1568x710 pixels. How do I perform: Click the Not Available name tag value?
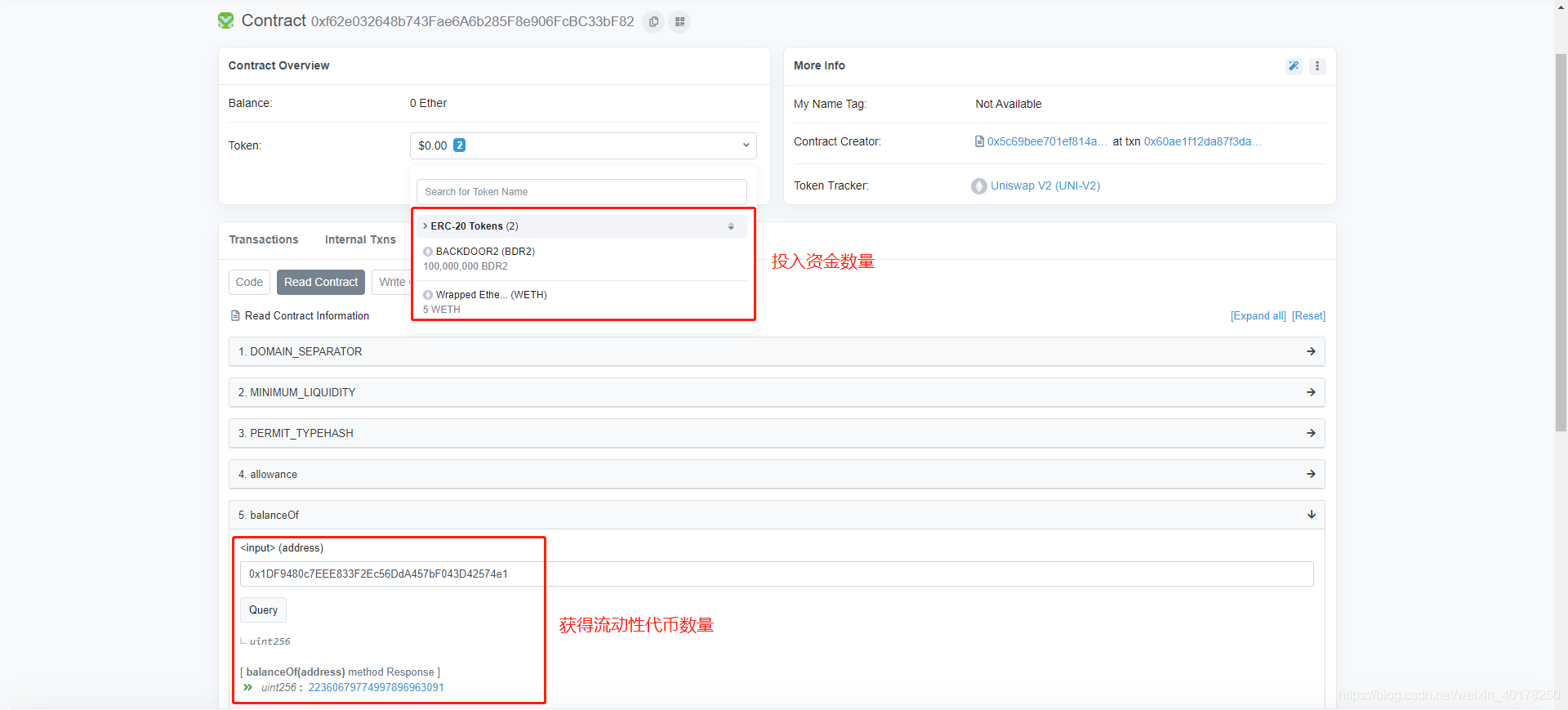tap(1008, 104)
